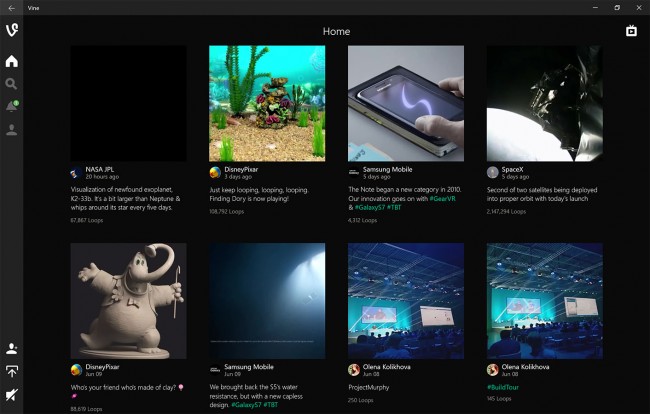This screenshot has width=650, height=414.
Task: Minimize the Vine window
Action: [595, 7]
